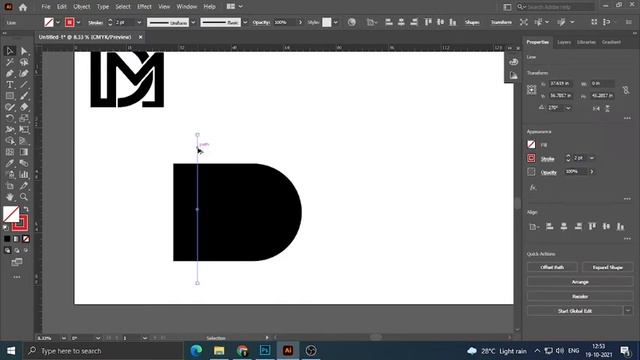640x360 pixels.
Task: Select the Slice tool
Action: pos(24,186)
